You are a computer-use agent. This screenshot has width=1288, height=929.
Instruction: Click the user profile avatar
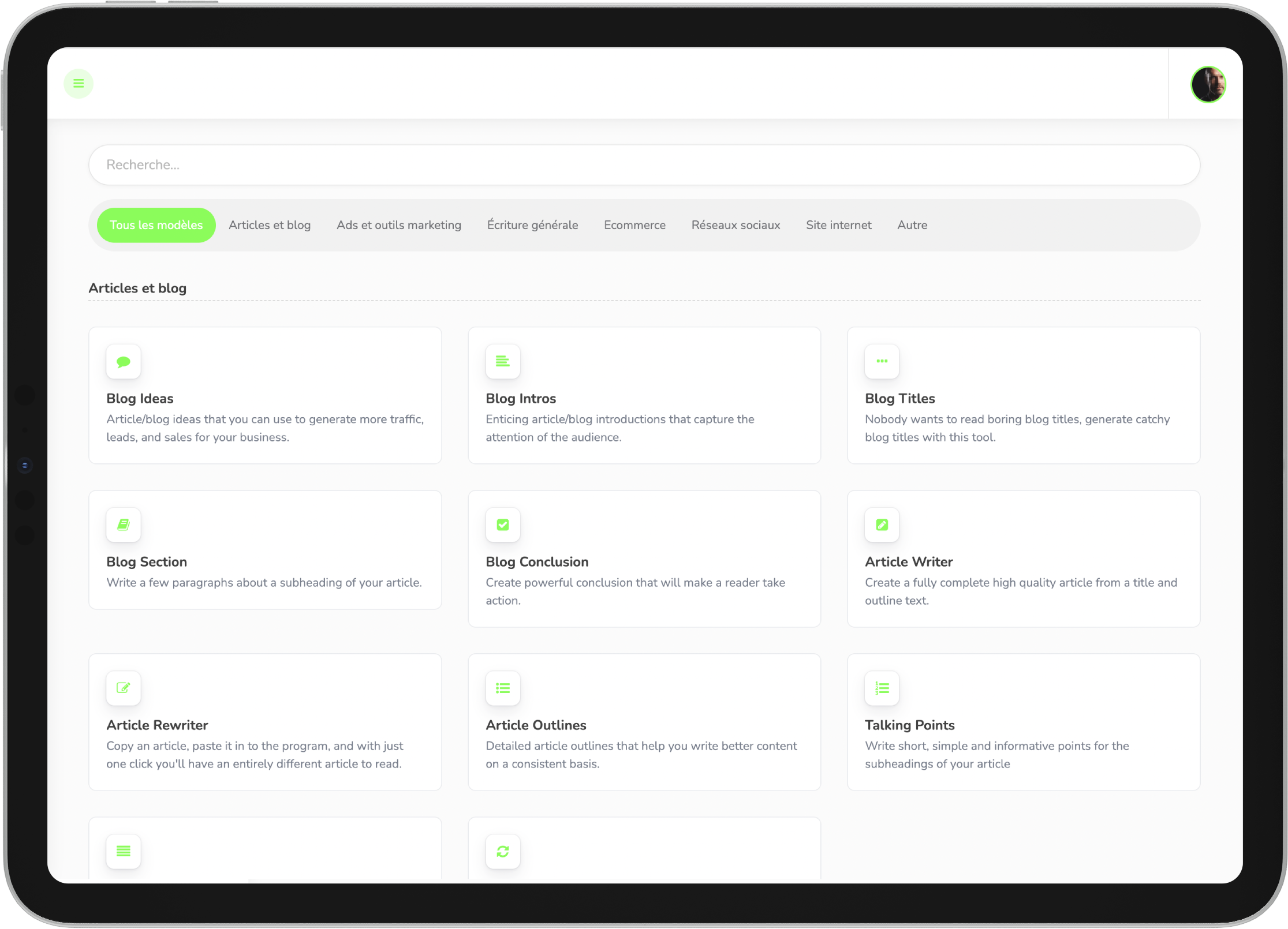(x=1208, y=84)
